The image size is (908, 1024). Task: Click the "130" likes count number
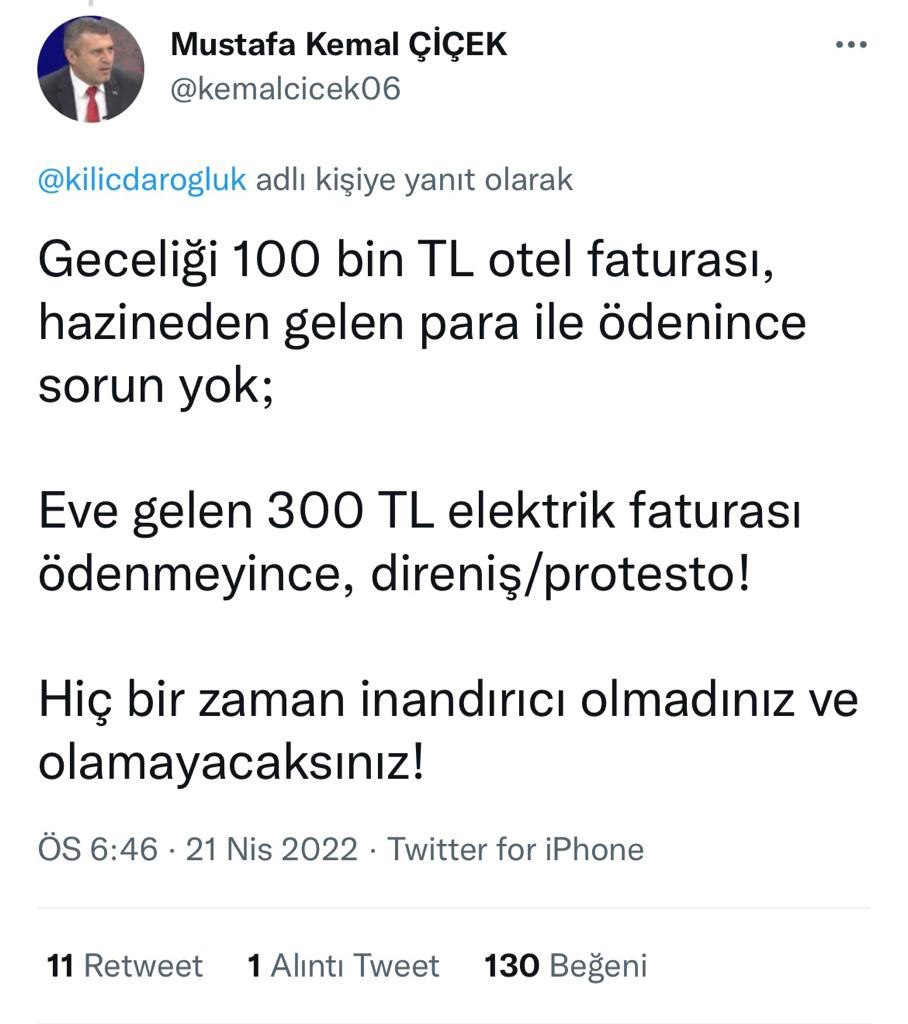(512, 966)
